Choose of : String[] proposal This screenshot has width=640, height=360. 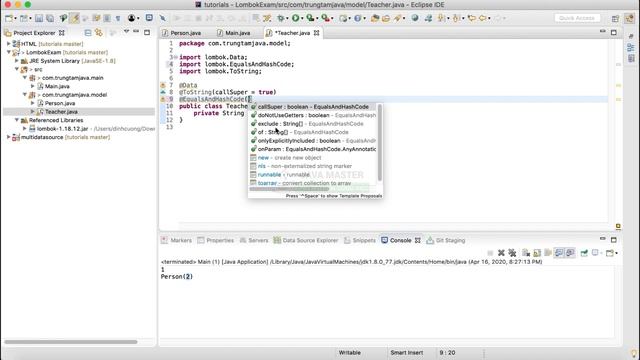tap(313, 132)
